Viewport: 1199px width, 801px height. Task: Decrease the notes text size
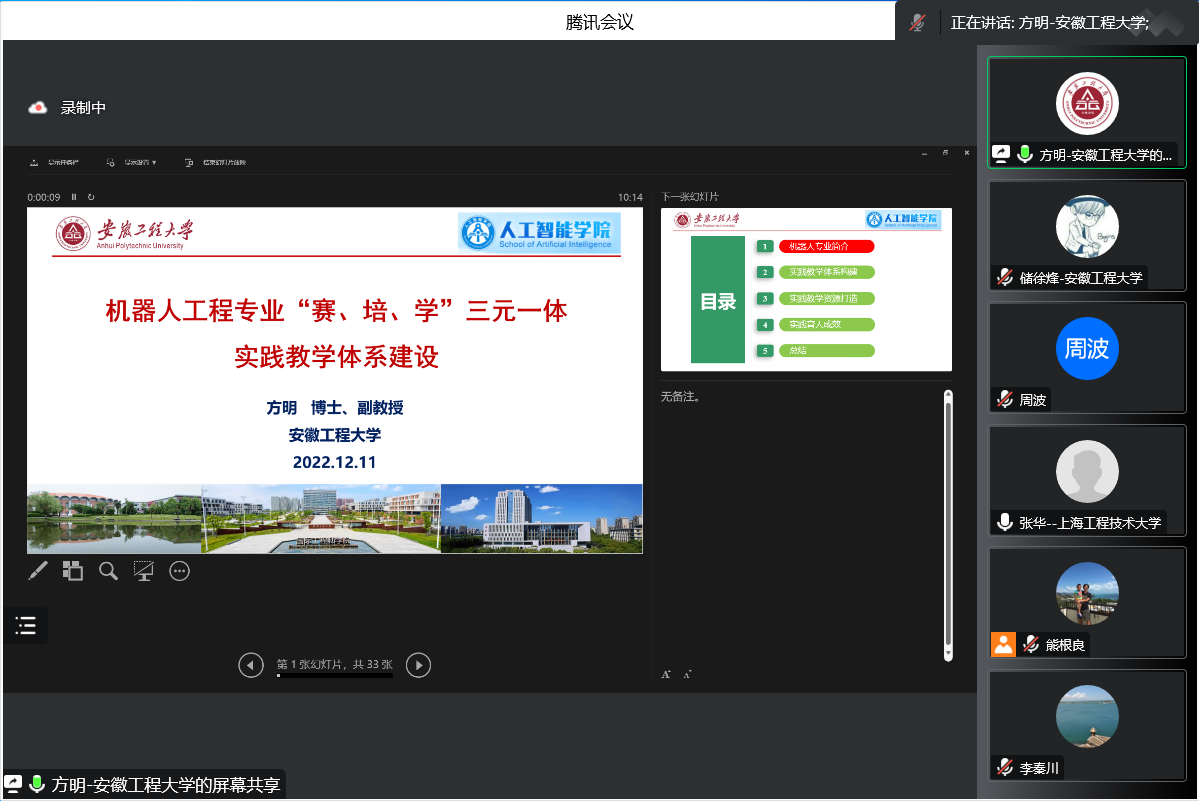pyautogui.click(x=687, y=674)
